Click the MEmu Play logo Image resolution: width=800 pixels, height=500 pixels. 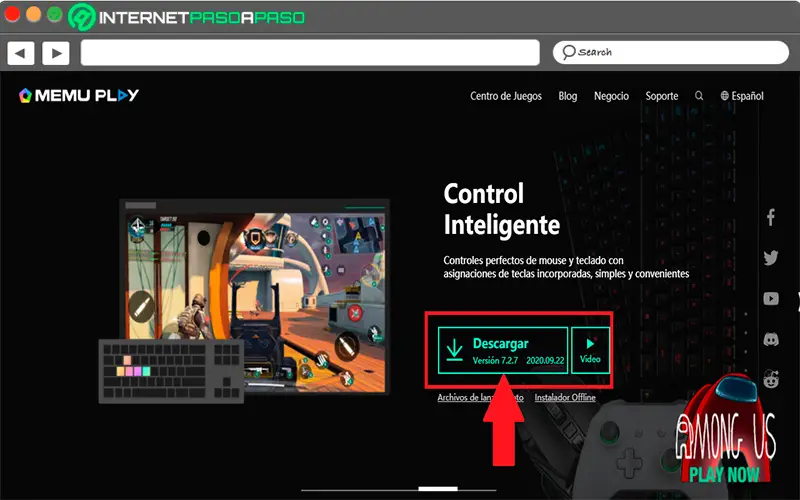click(79, 95)
